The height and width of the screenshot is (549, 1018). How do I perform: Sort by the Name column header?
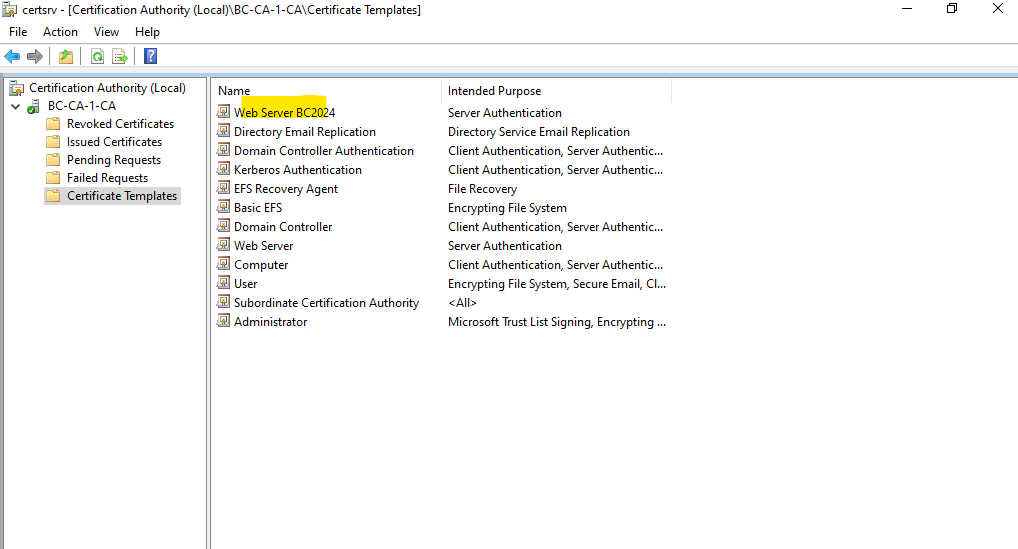(327, 91)
